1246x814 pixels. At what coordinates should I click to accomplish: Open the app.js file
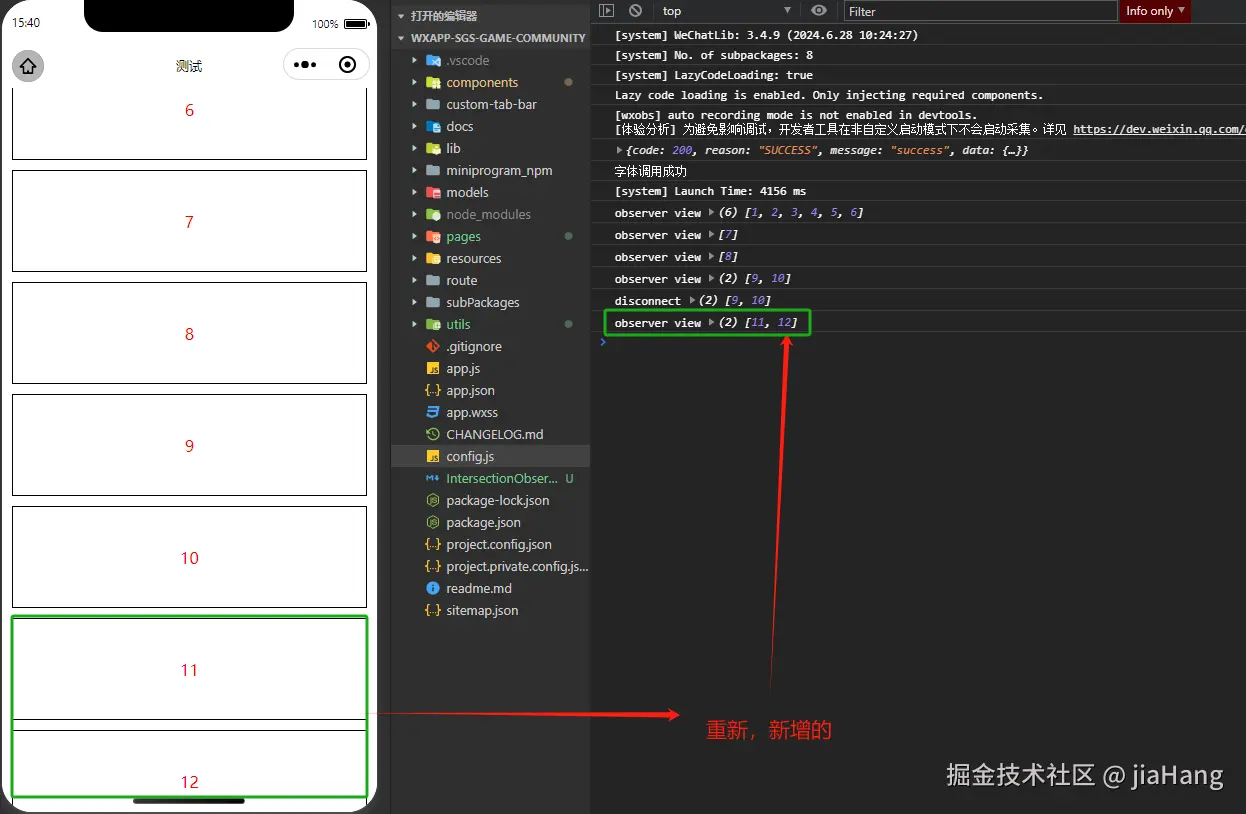pos(490,368)
